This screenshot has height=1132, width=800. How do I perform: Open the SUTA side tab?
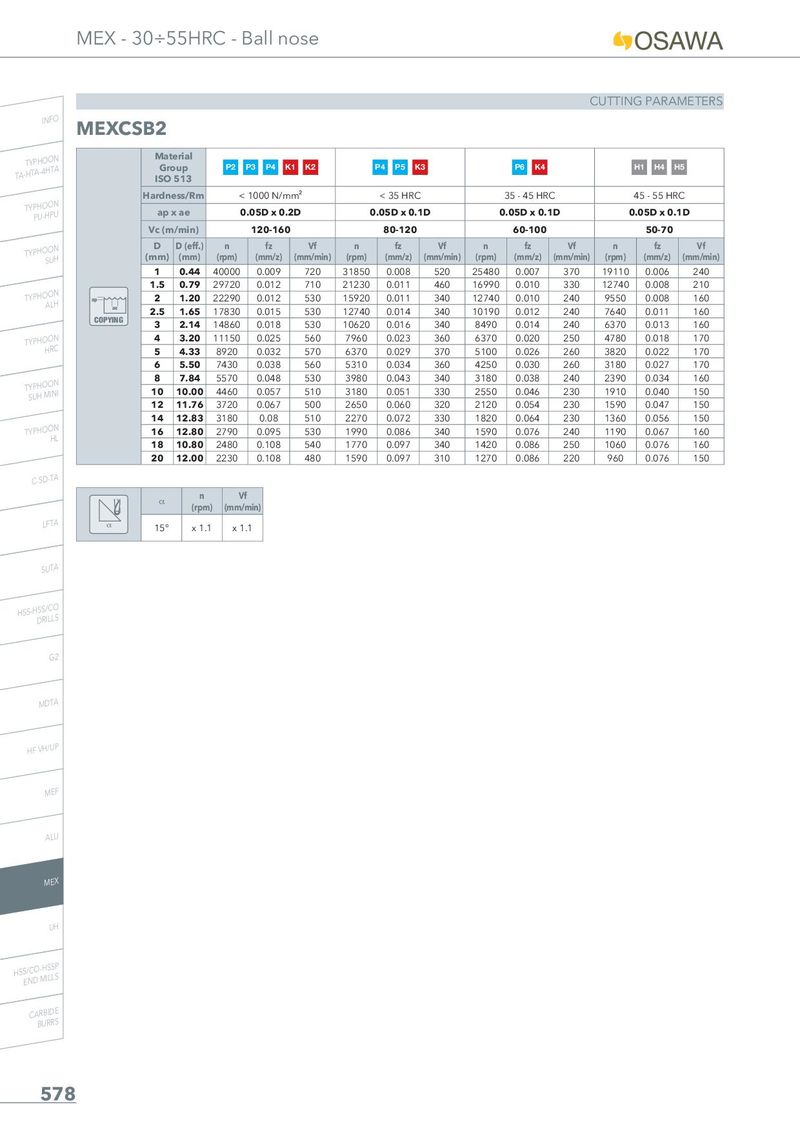point(32,570)
